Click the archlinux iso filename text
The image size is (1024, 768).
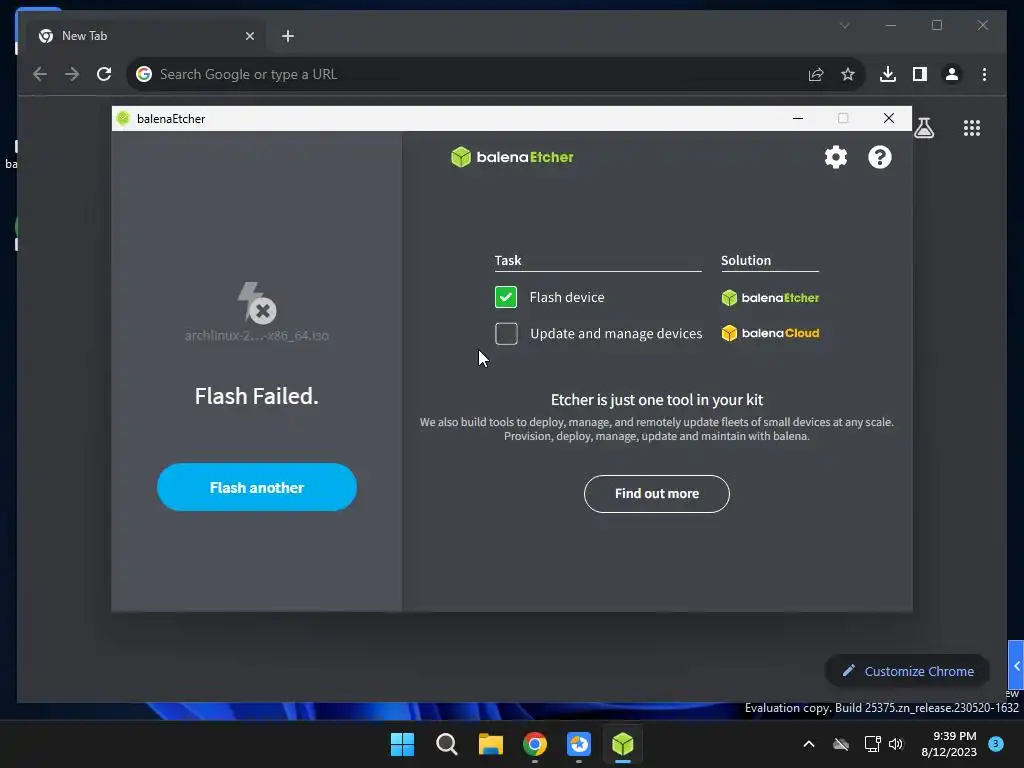(x=257, y=336)
